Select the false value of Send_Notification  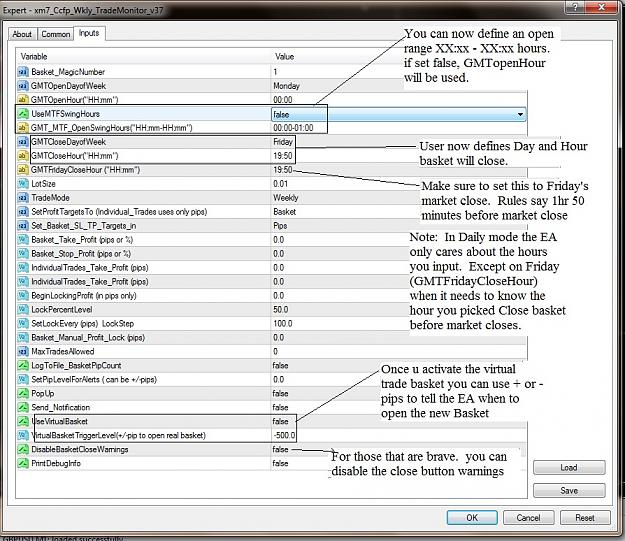[280, 407]
